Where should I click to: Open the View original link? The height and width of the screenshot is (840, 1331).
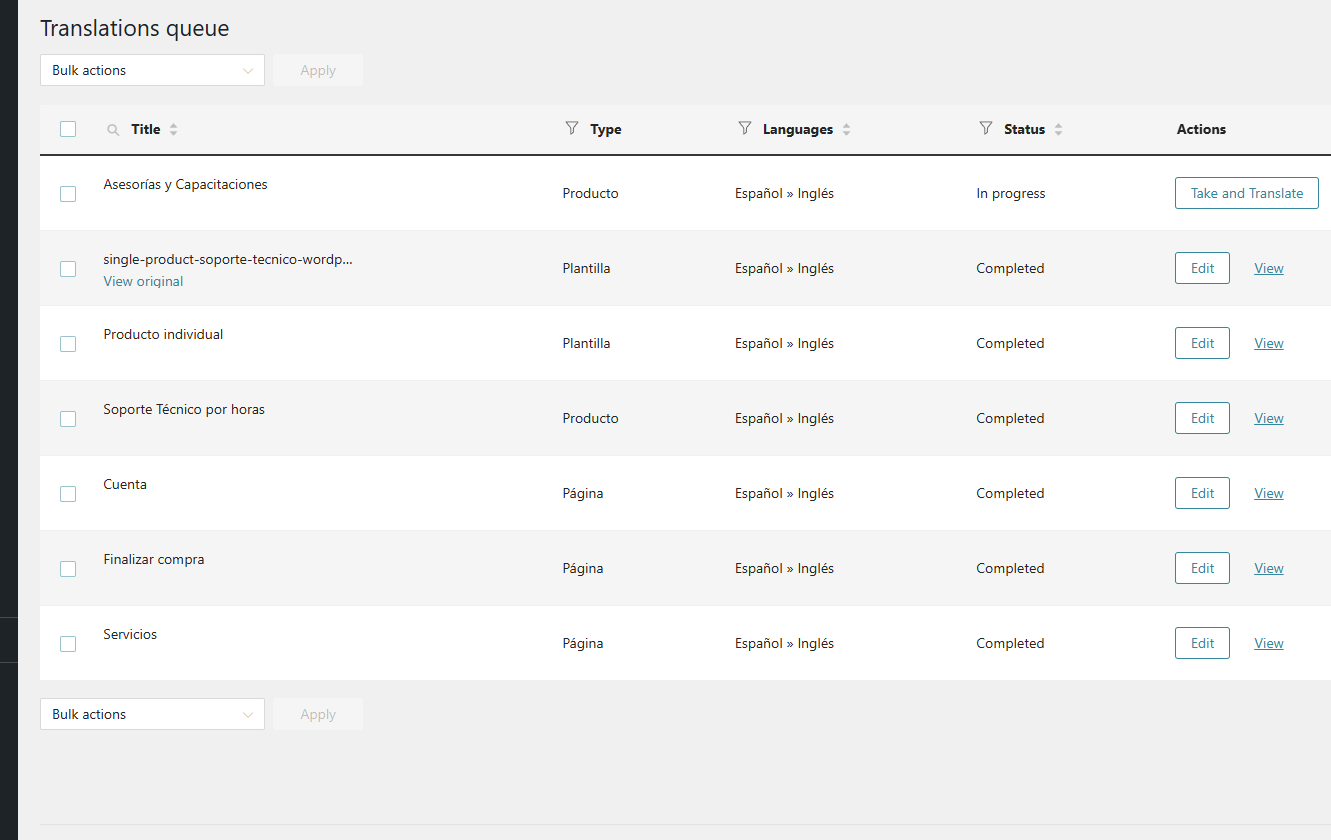point(143,282)
